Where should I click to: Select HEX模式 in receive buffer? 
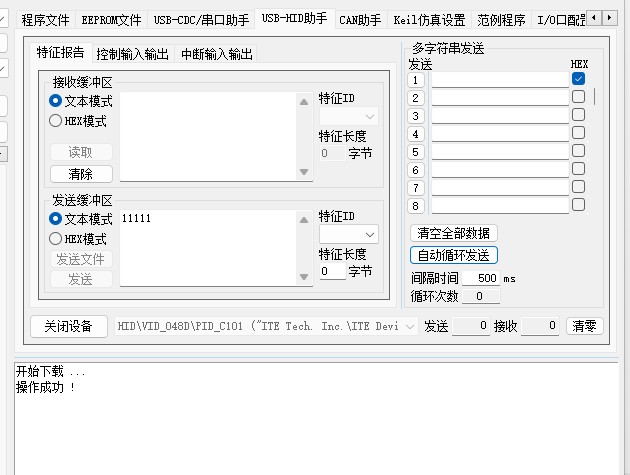coord(78,121)
